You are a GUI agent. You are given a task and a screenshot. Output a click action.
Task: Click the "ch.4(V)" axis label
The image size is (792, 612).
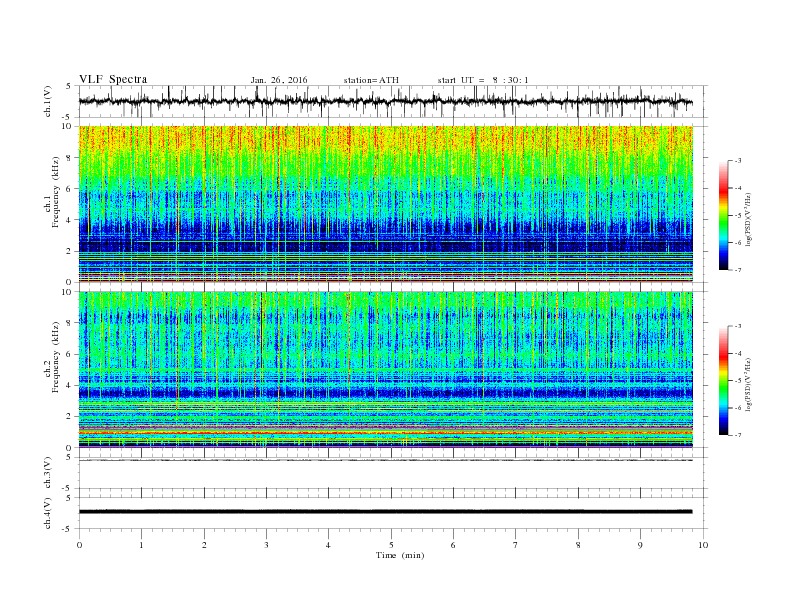coord(48,513)
